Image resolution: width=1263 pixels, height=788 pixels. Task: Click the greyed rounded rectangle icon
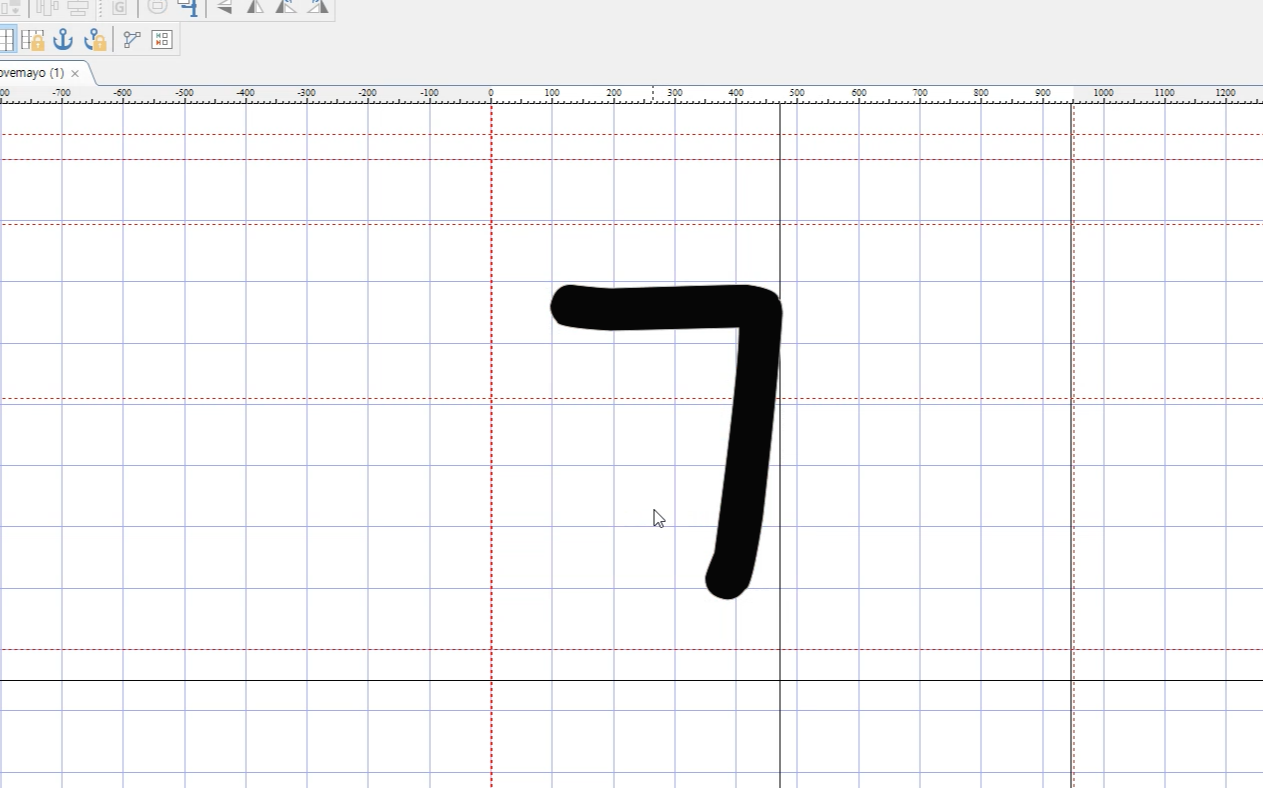(x=157, y=7)
